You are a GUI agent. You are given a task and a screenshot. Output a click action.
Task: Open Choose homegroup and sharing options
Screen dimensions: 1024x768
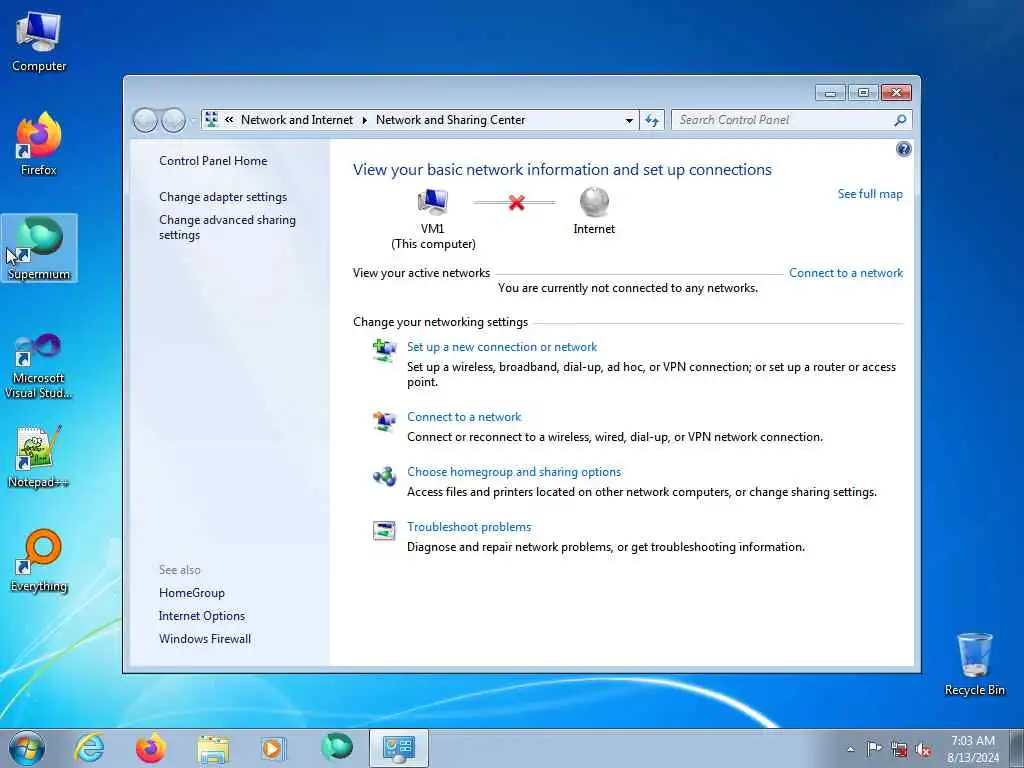(x=514, y=472)
